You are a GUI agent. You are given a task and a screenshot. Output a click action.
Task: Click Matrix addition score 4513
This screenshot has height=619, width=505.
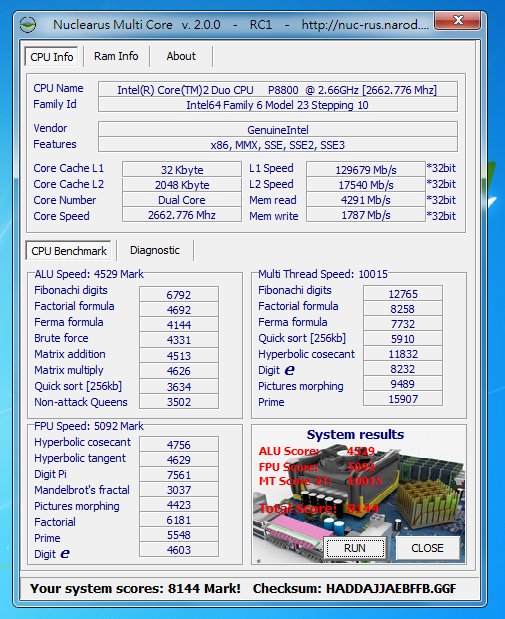coord(179,355)
